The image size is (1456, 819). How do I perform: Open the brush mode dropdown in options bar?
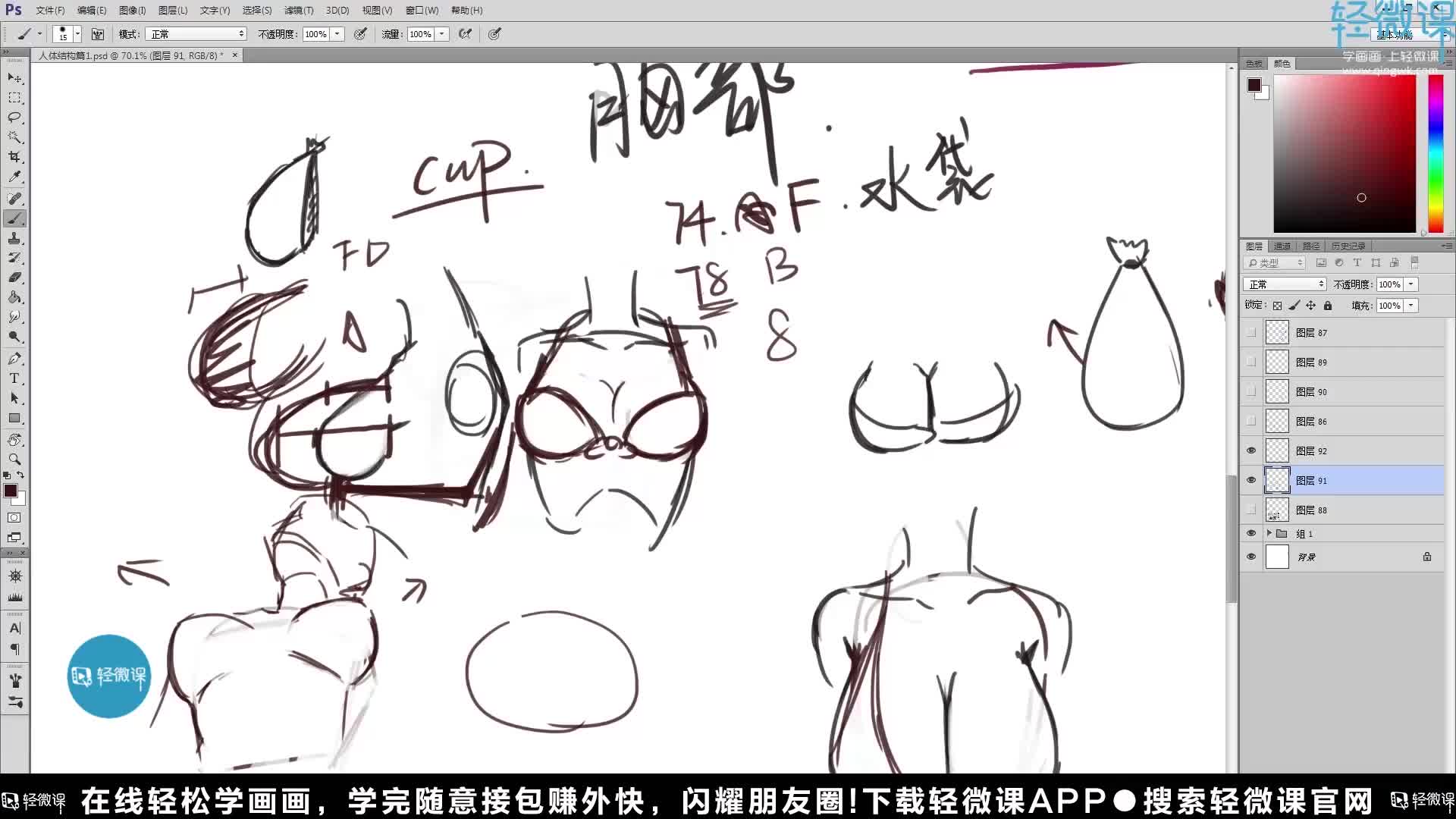click(196, 33)
